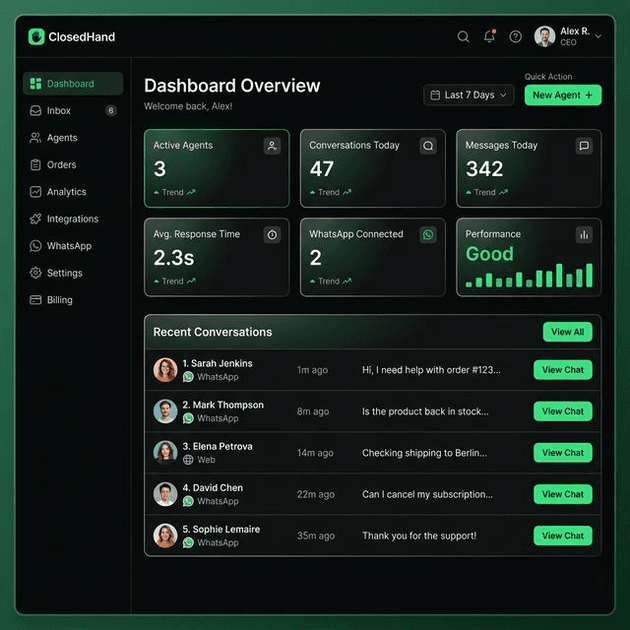Image resolution: width=630 pixels, height=630 pixels.
Task: View Chat for Sophie Lemaire
Action: 562,536
